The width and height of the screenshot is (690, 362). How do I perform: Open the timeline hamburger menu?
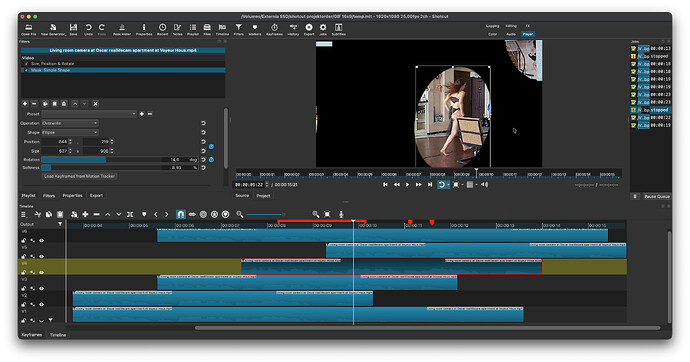tap(24, 214)
